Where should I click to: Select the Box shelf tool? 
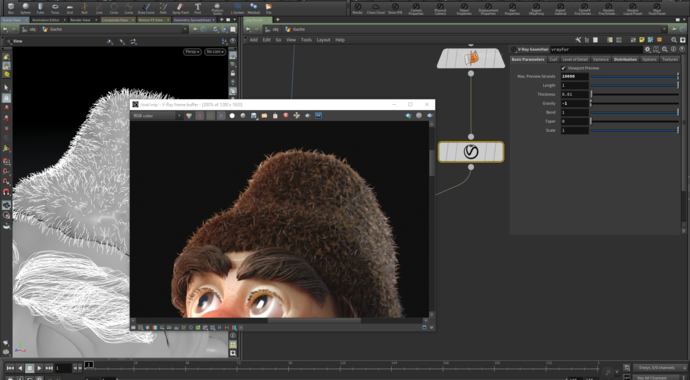click(x=11, y=7)
